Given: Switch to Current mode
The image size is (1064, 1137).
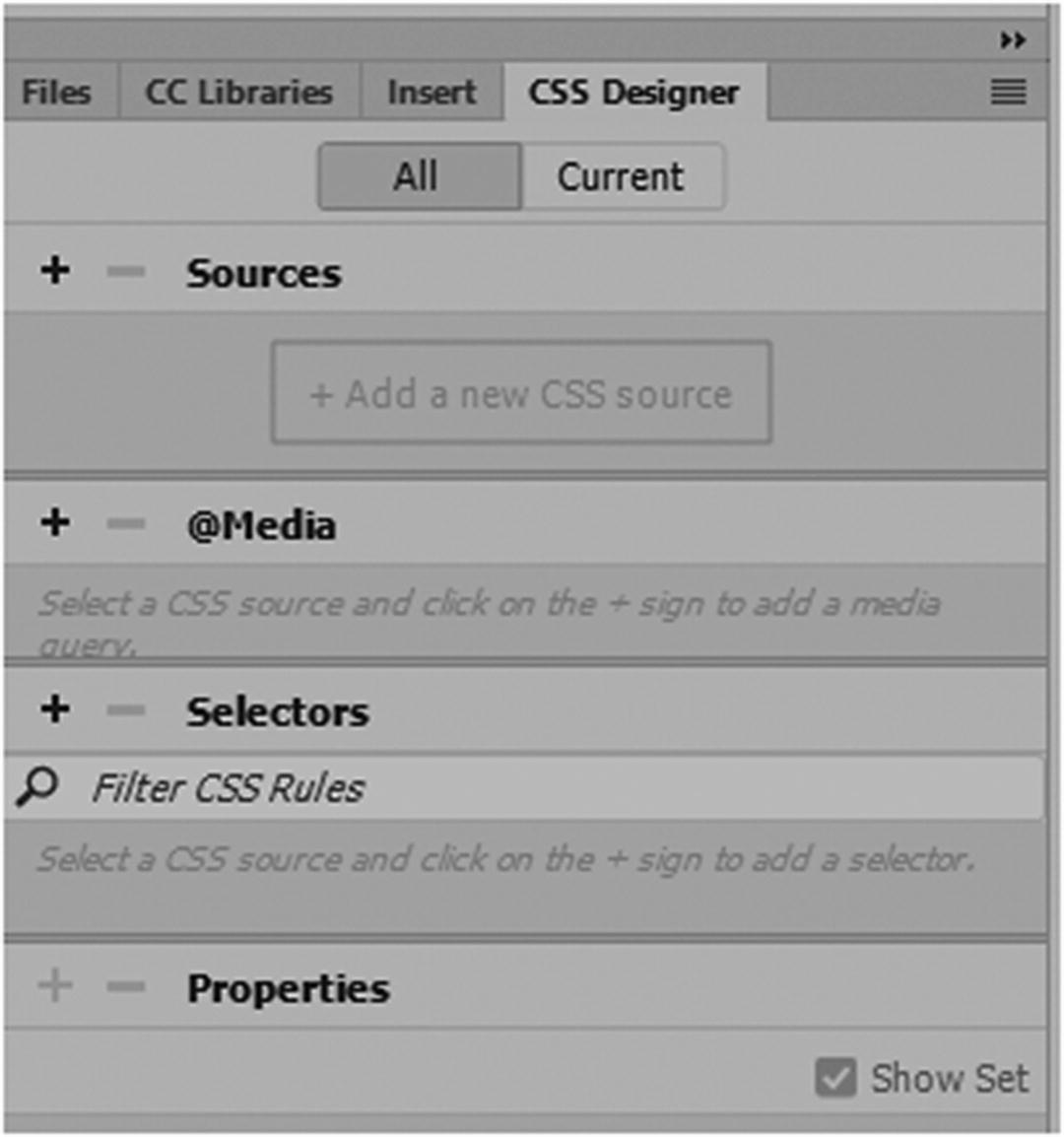Looking at the screenshot, I should point(621,177).
